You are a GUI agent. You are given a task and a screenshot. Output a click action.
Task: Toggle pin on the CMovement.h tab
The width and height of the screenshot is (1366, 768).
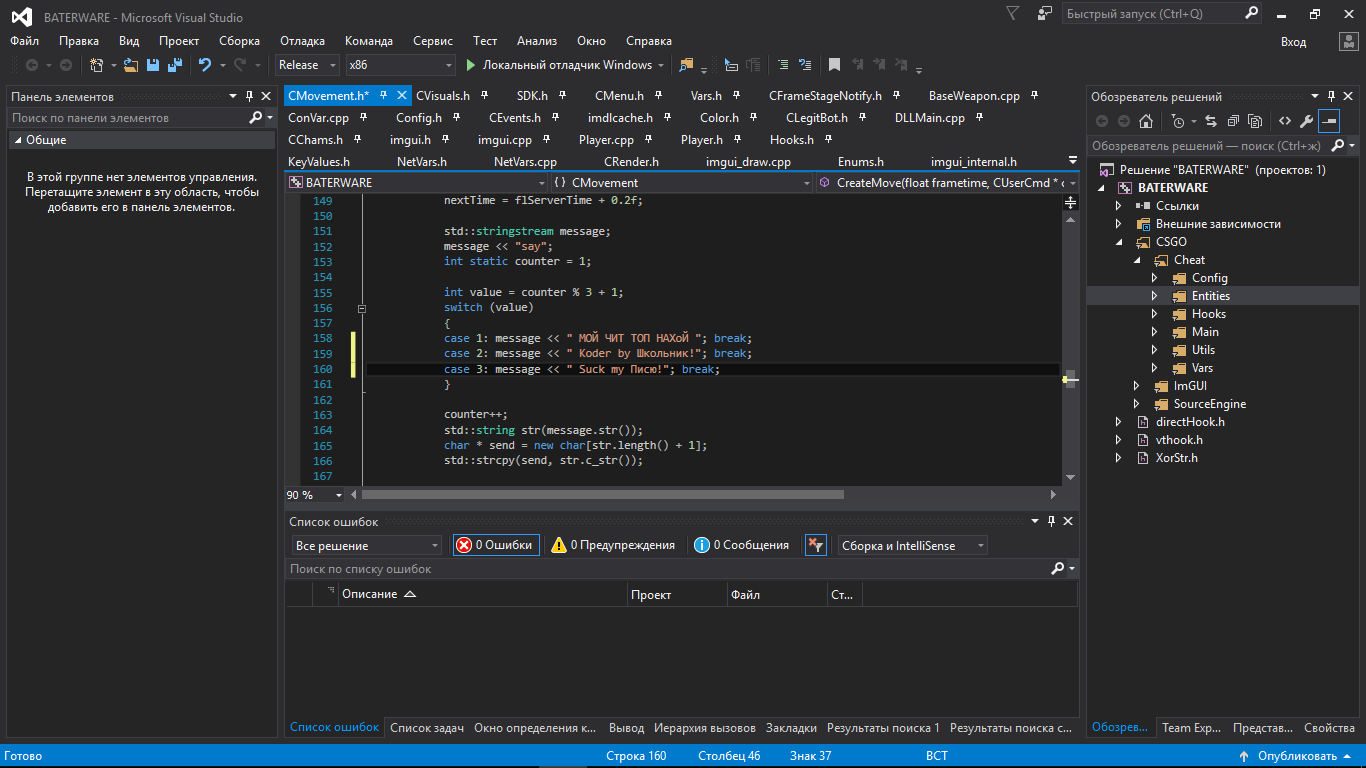click(x=384, y=96)
